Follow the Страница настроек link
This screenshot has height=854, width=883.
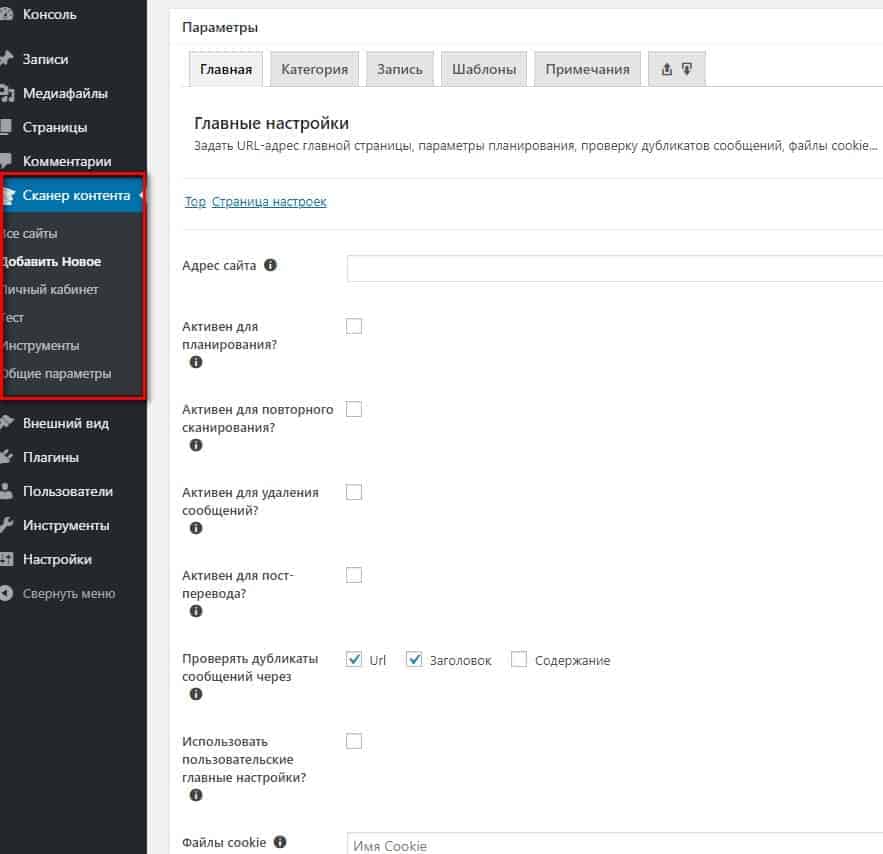click(269, 202)
